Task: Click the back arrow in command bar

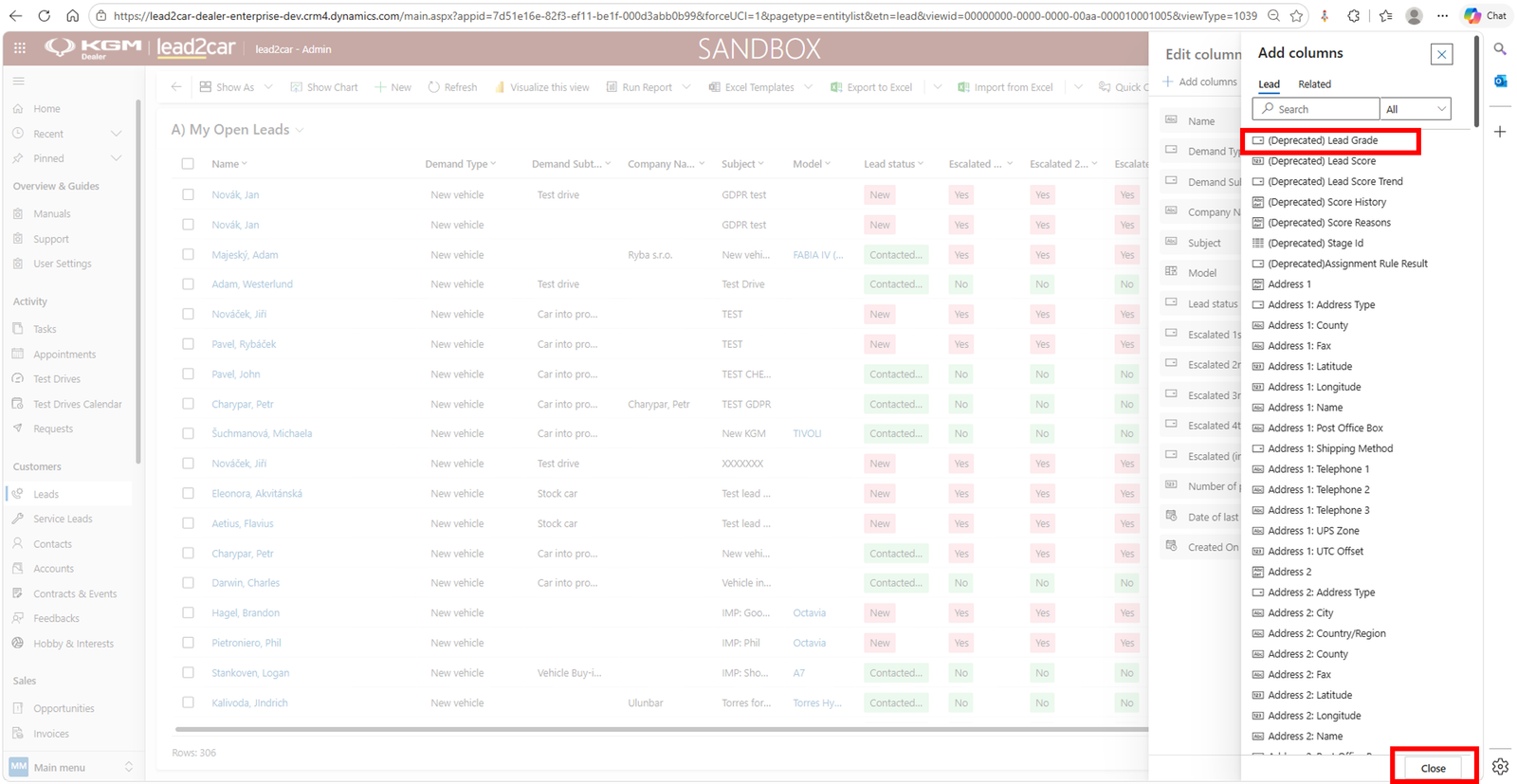Action: click(176, 87)
